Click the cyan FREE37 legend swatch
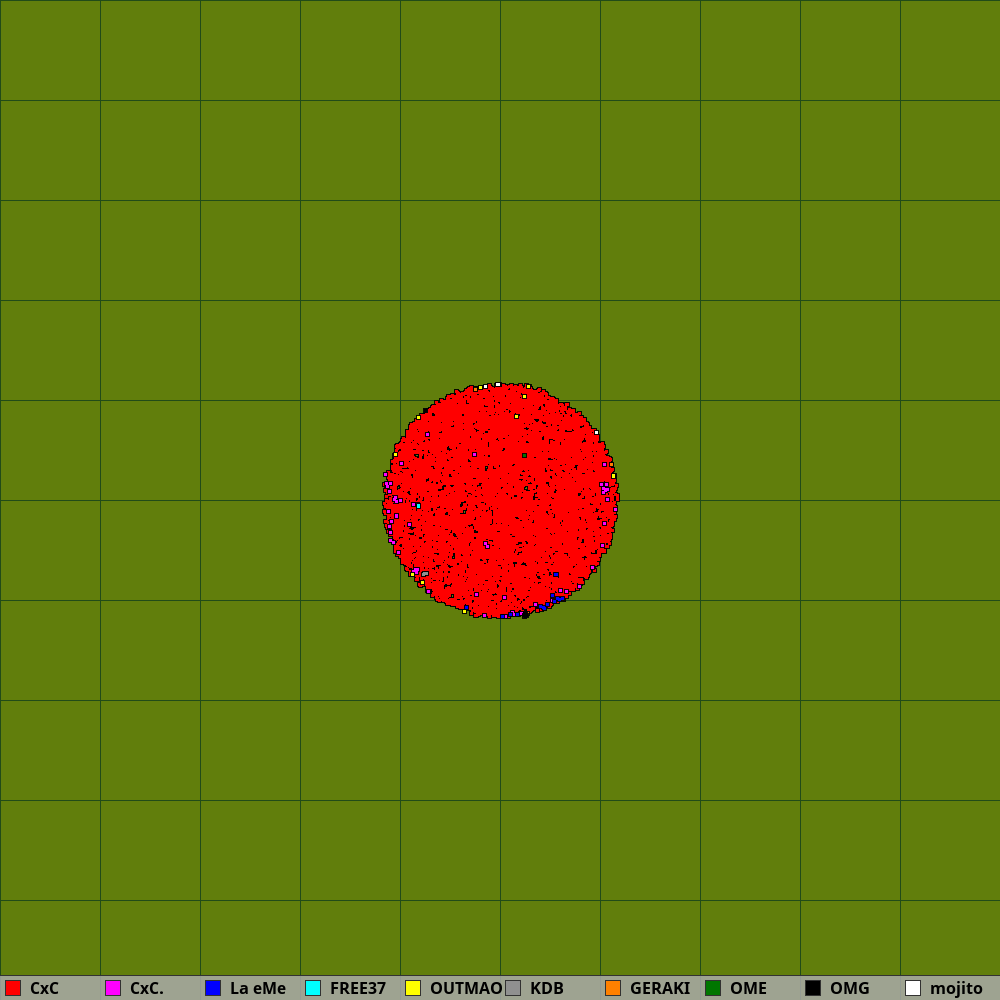This screenshot has height=1000, width=1000. (x=313, y=988)
